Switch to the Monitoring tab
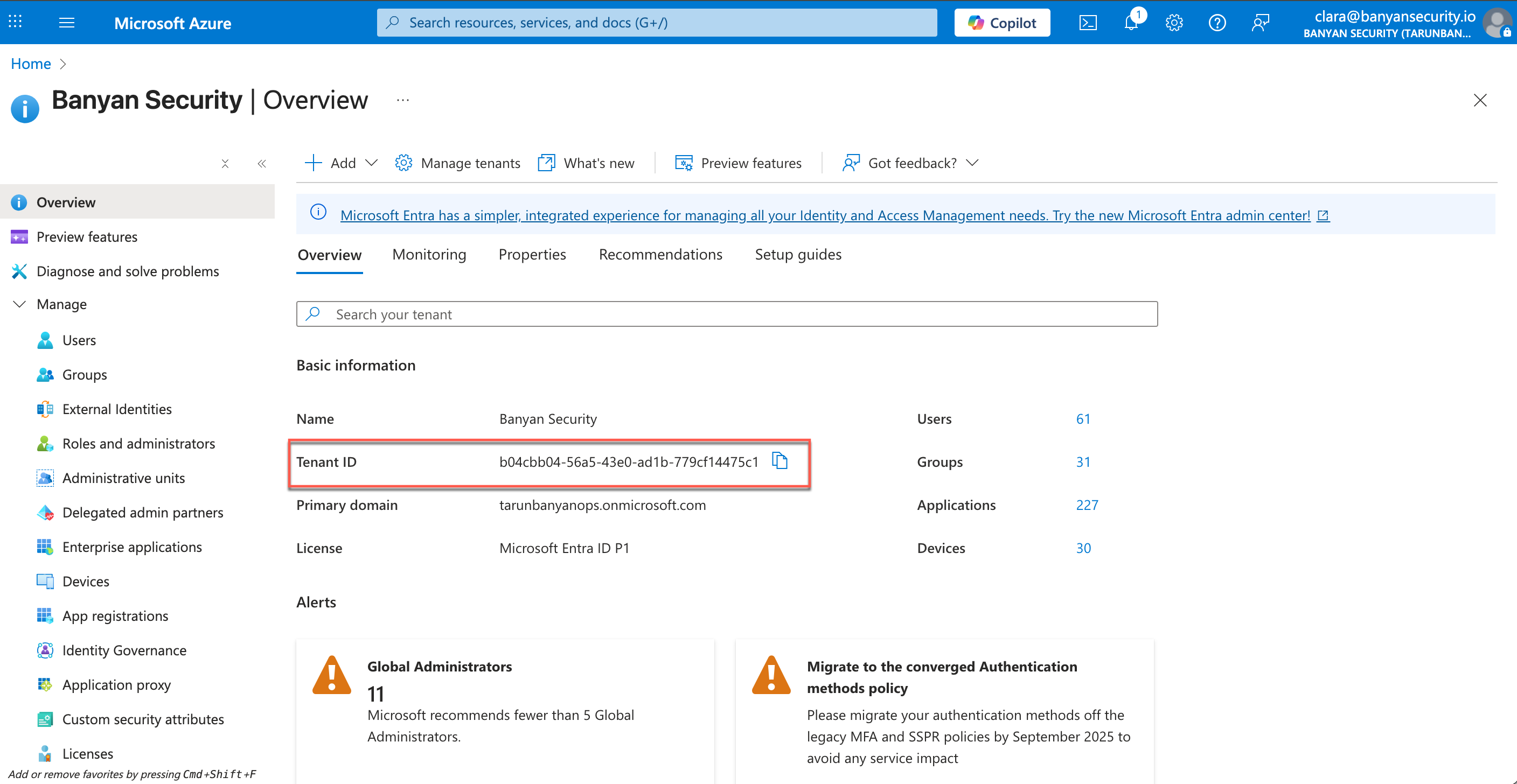 [x=429, y=254]
